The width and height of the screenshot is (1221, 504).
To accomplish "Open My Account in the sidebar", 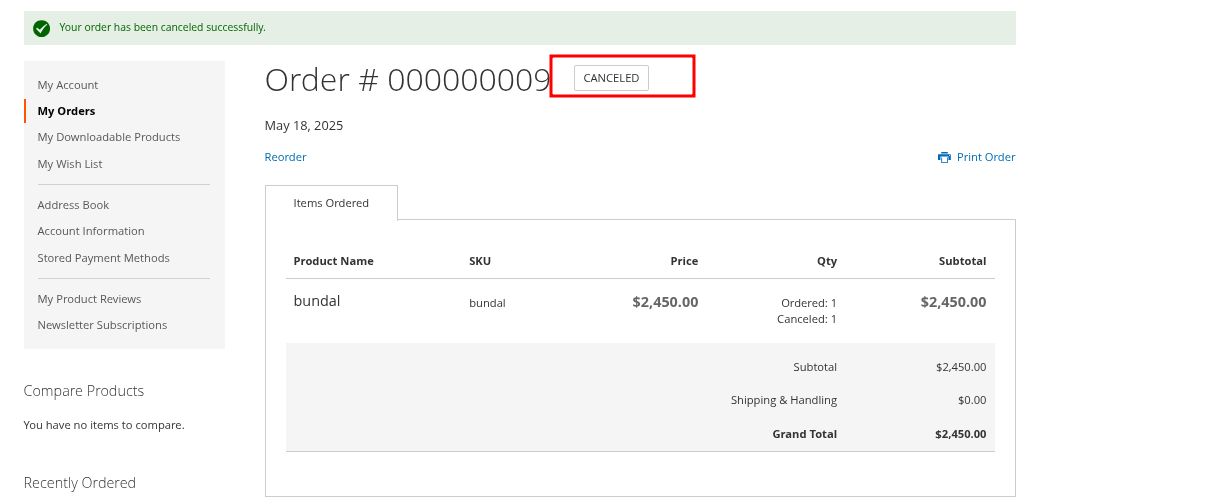I will tap(68, 85).
